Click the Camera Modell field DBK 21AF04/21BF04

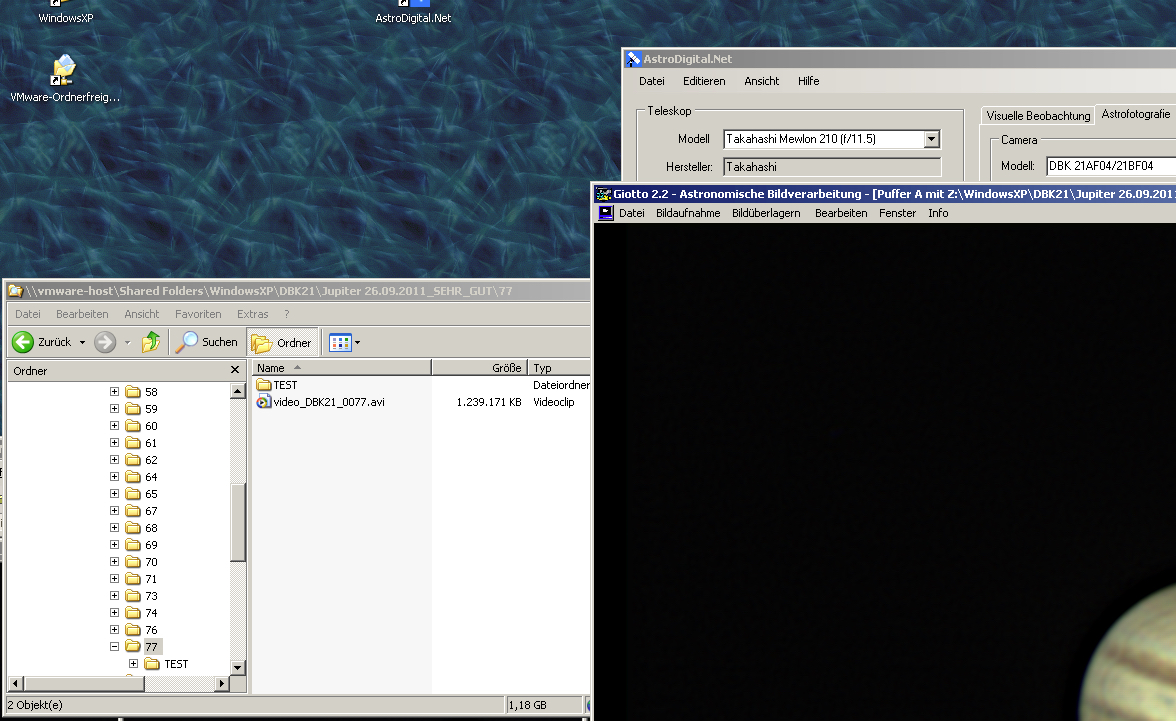click(x=1111, y=166)
